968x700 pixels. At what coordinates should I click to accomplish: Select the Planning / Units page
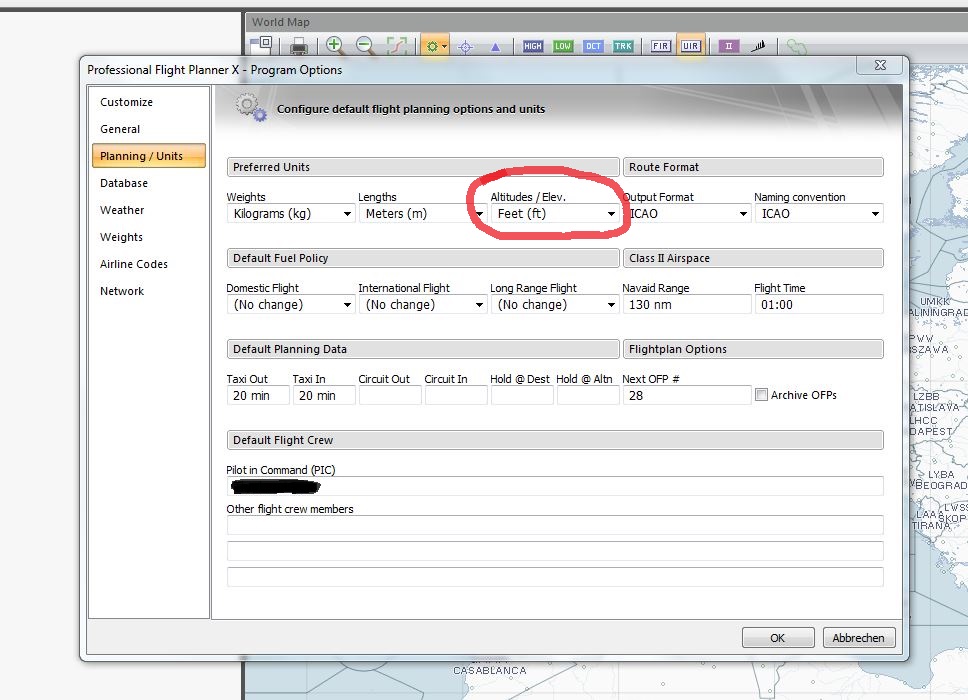148,156
